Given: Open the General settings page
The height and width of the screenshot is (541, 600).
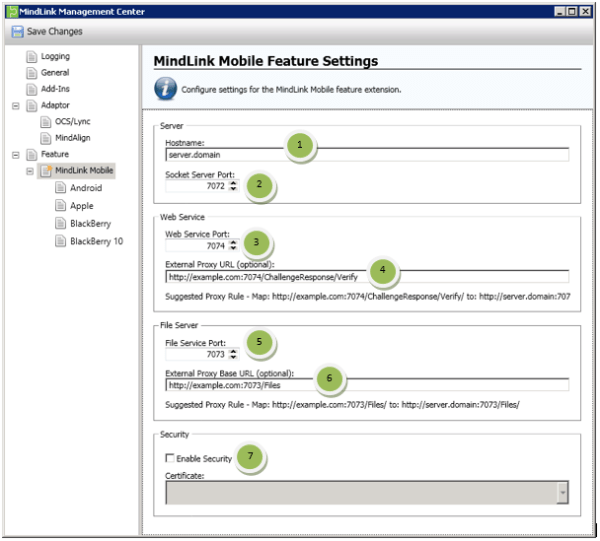Looking at the screenshot, I should [x=55, y=73].
